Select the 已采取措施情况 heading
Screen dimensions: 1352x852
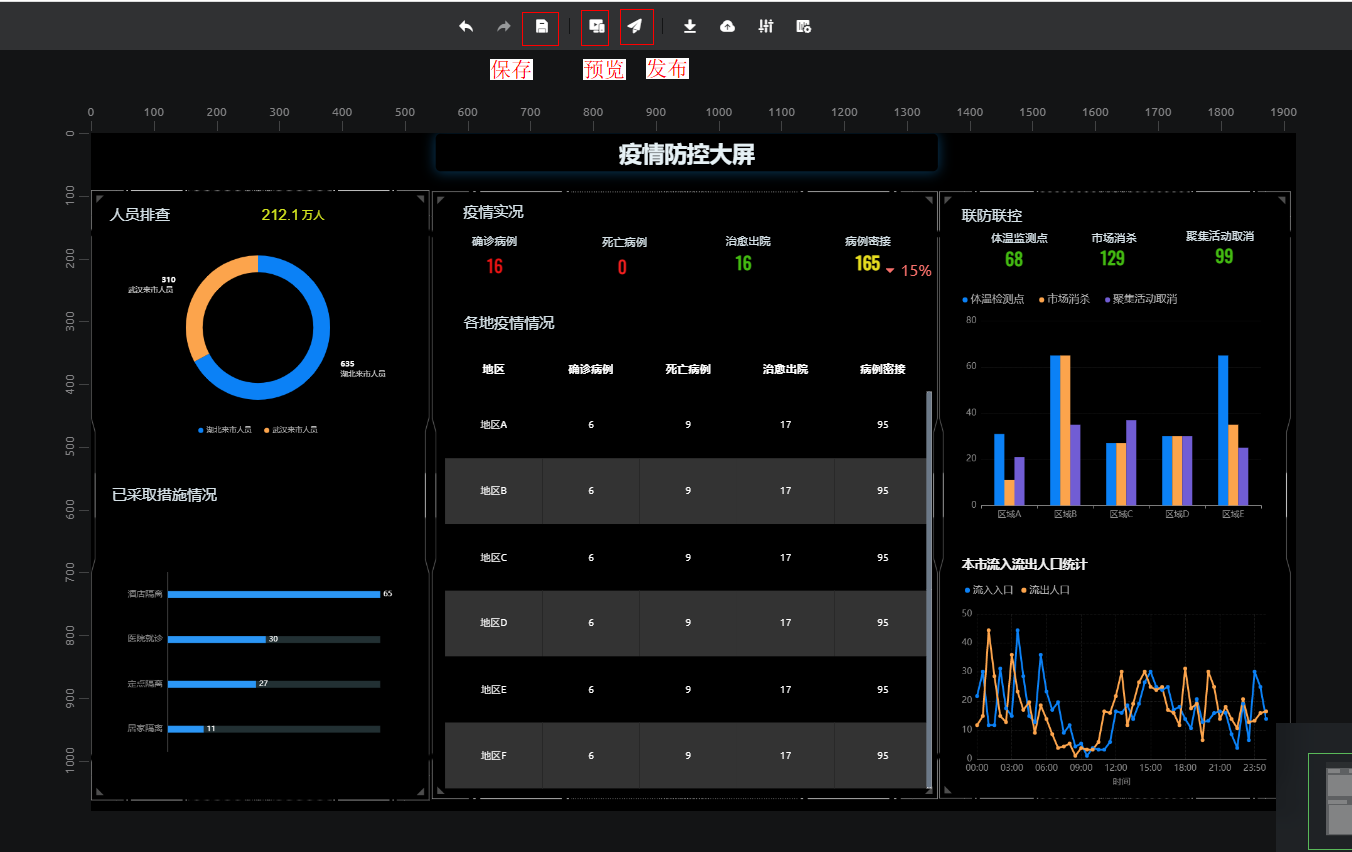point(164,495)
